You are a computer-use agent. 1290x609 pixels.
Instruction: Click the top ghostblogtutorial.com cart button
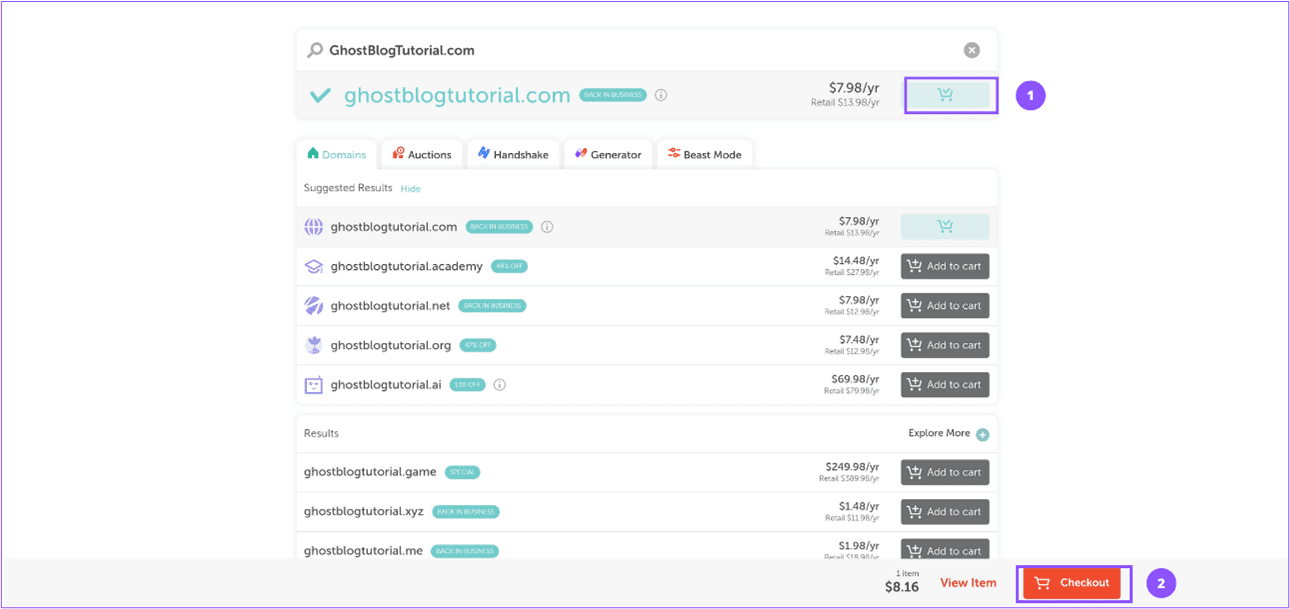[x=946, y=95]
